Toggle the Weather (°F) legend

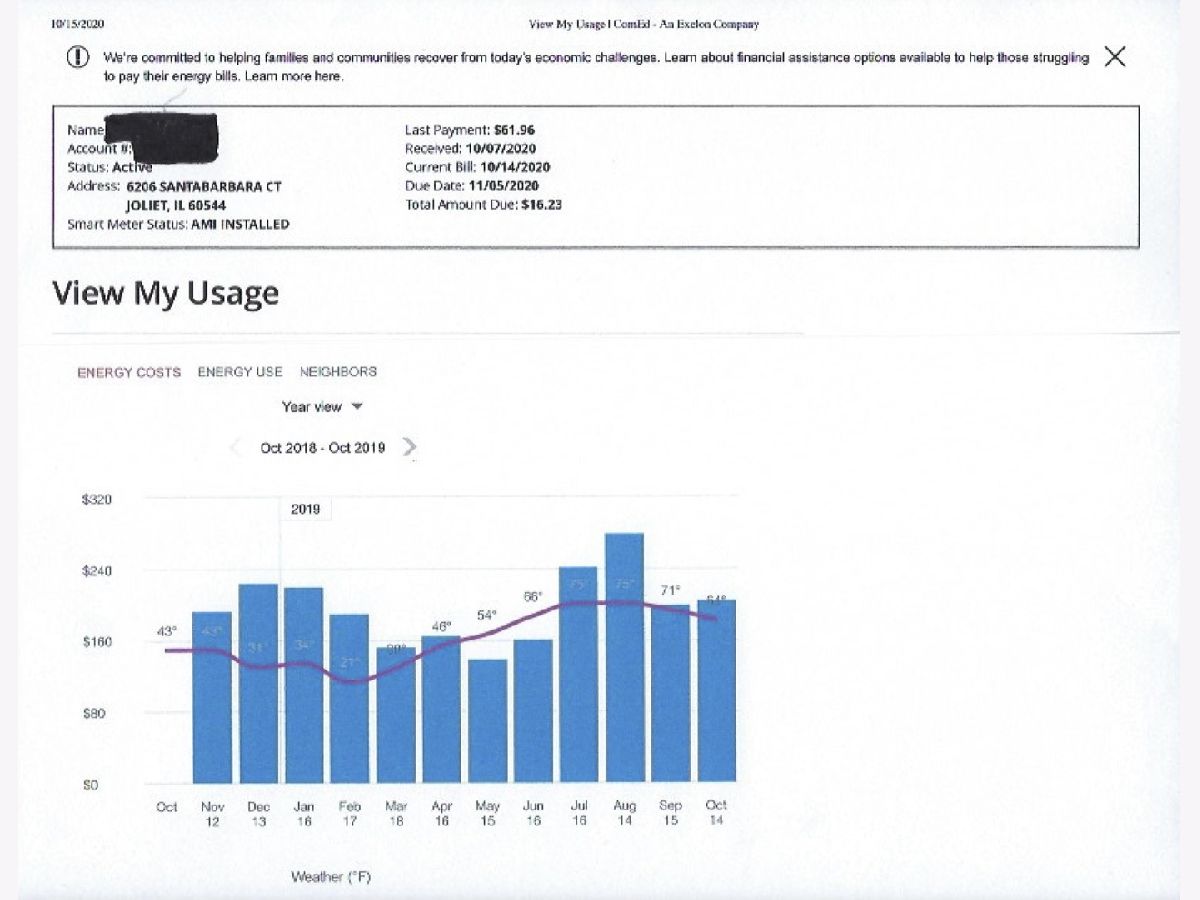(x=331, y=877)
